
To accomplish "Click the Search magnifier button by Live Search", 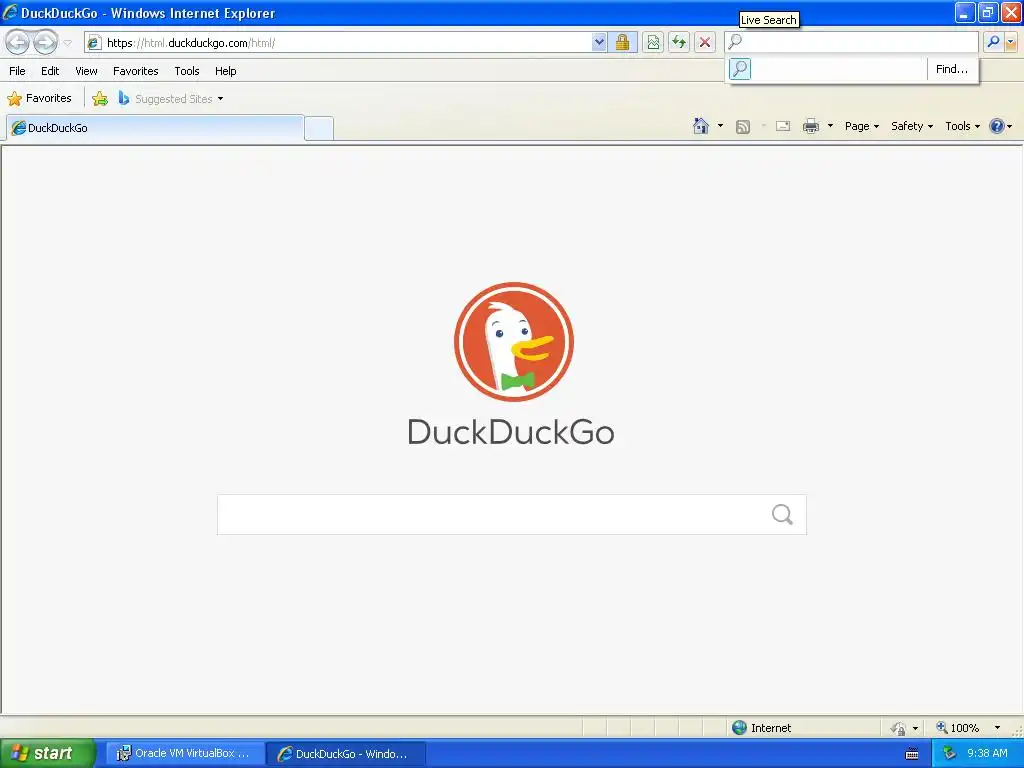I will pos(993,42).
